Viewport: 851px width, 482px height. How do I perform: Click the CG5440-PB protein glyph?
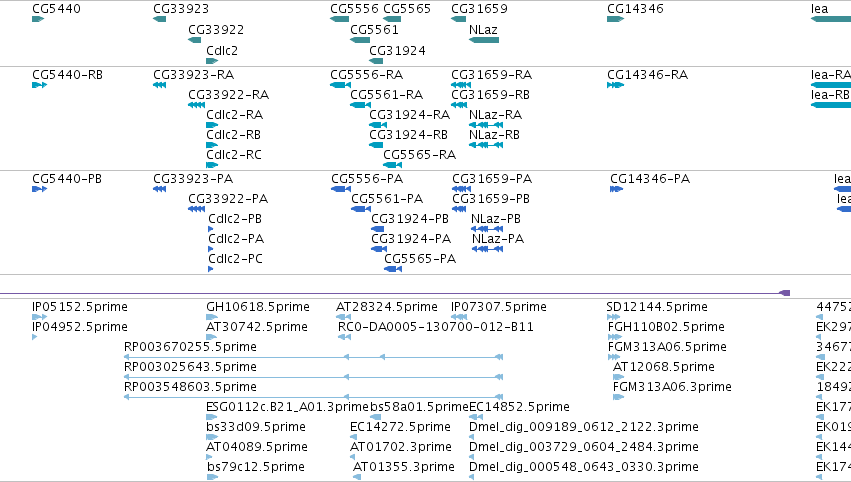(x=40, y=189)
